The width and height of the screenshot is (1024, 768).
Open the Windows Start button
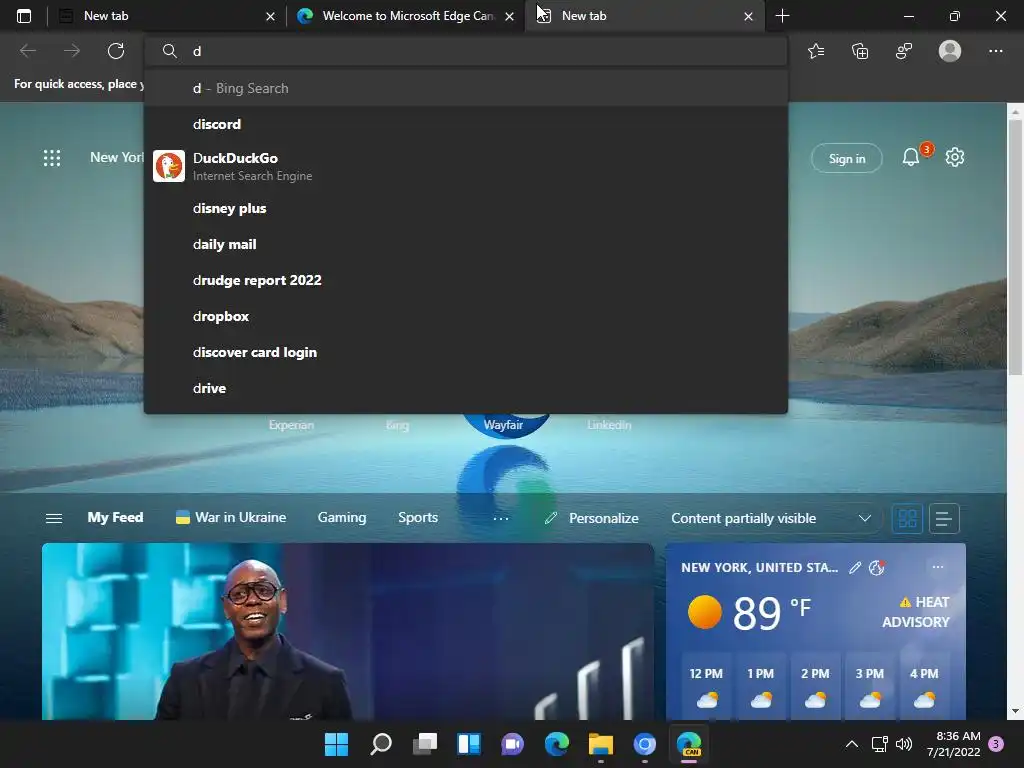tap(337, 744)
